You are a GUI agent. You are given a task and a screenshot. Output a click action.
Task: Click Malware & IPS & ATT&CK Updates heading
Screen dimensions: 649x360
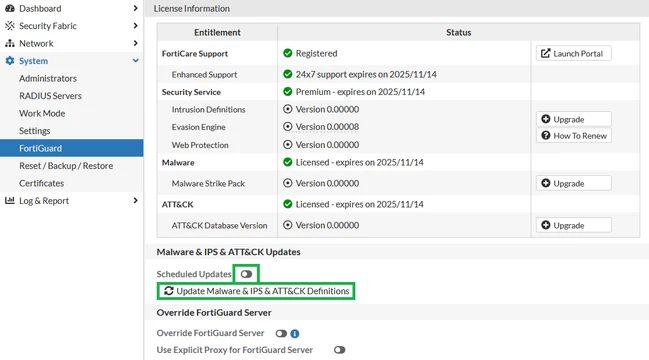228,252
